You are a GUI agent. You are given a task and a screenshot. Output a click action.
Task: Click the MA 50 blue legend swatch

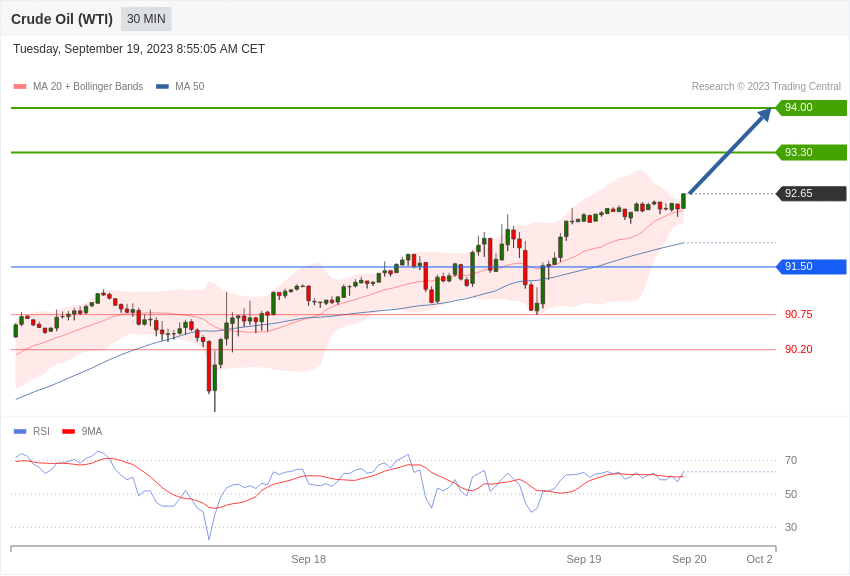[162, 87]
